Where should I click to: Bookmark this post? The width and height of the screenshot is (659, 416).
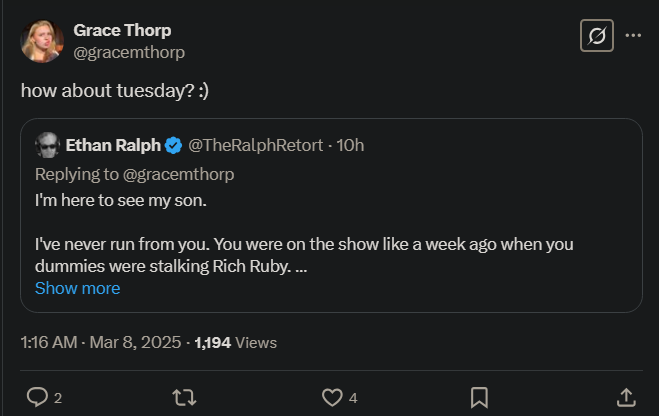479,397
